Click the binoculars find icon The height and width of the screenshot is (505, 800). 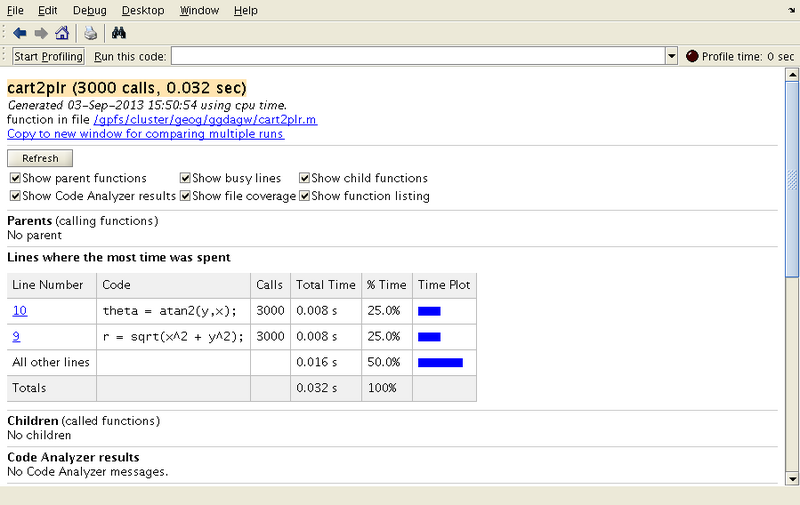pos(119,33)
